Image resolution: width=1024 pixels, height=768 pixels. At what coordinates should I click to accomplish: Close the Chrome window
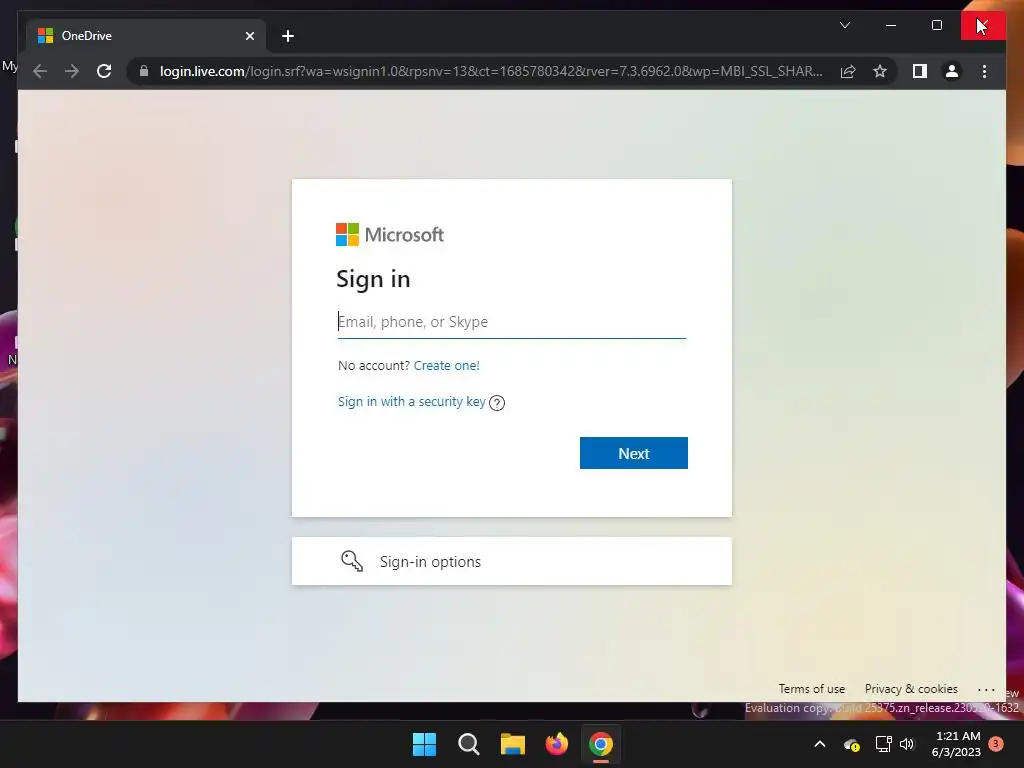tap(983, 25)
